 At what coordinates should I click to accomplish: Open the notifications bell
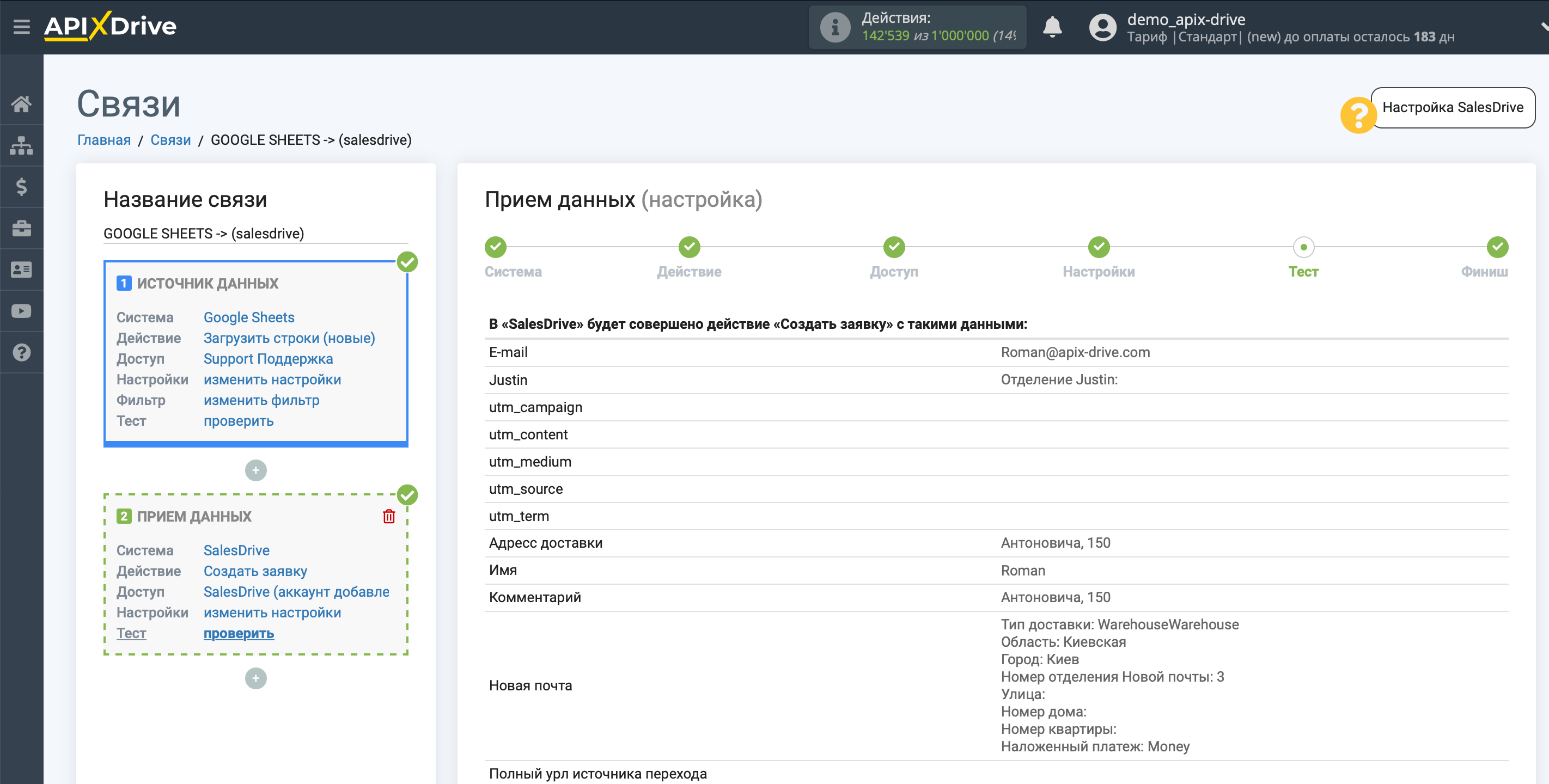tap(1052, 27)
